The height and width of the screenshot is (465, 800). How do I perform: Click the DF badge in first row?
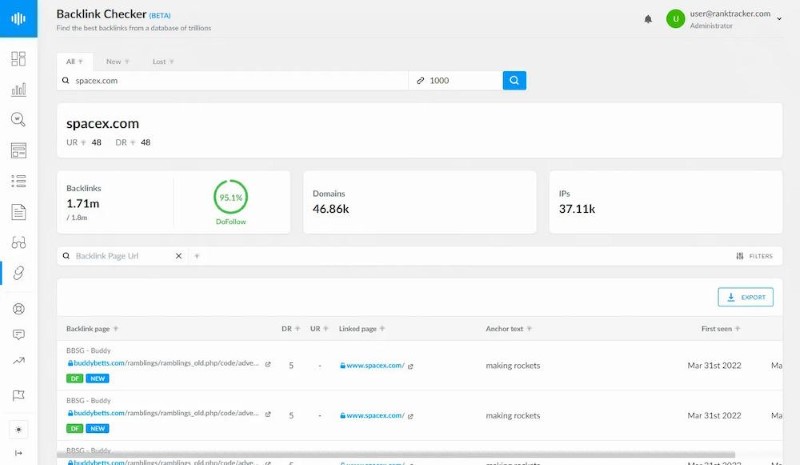pos(74,378)
